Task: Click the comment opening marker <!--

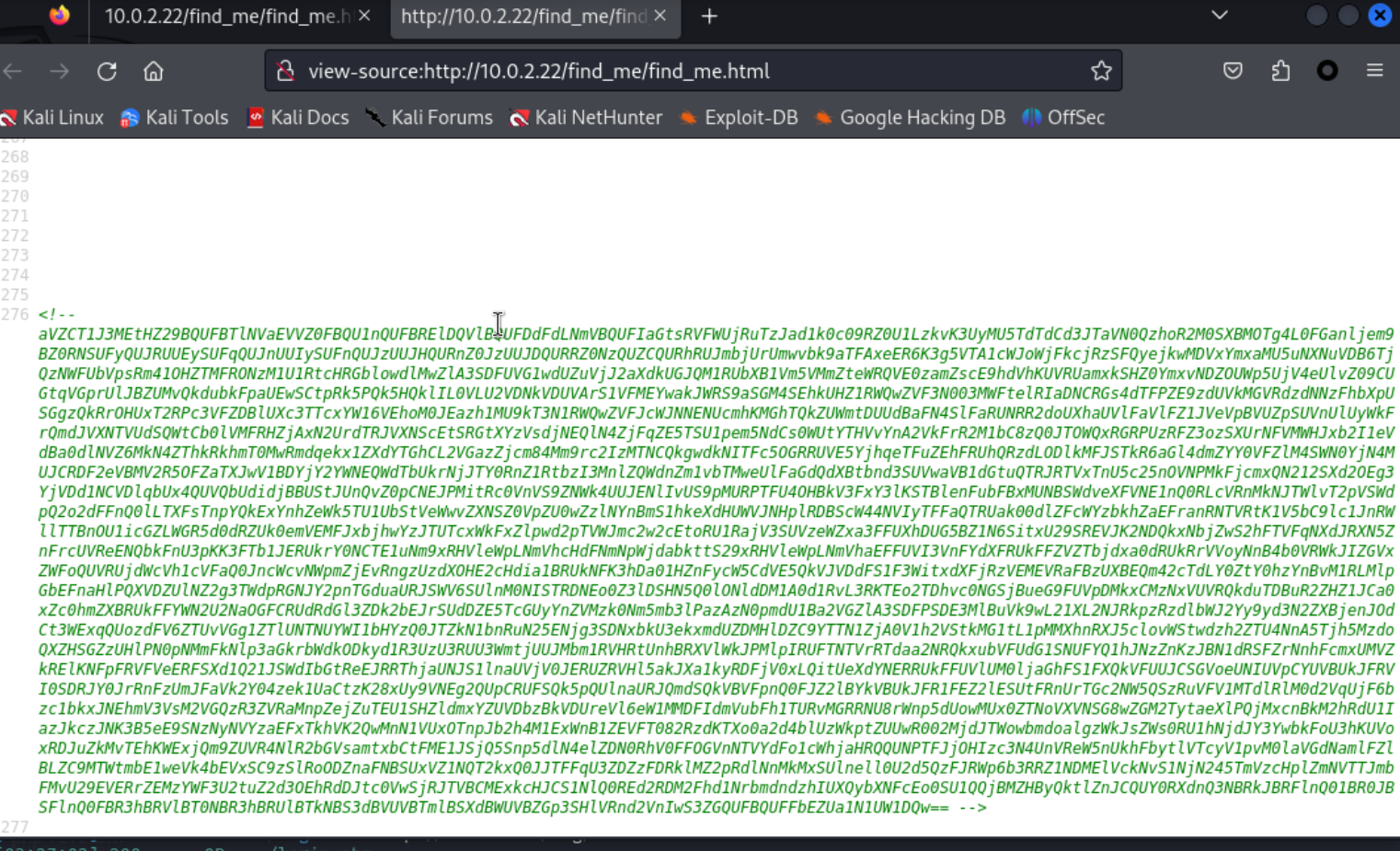Action: click(x=56, y=315)
